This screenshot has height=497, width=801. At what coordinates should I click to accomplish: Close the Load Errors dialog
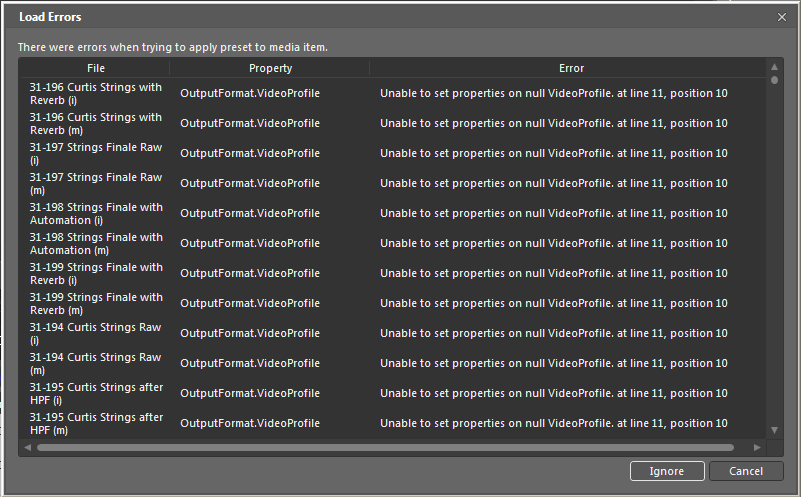pos(782,17)
